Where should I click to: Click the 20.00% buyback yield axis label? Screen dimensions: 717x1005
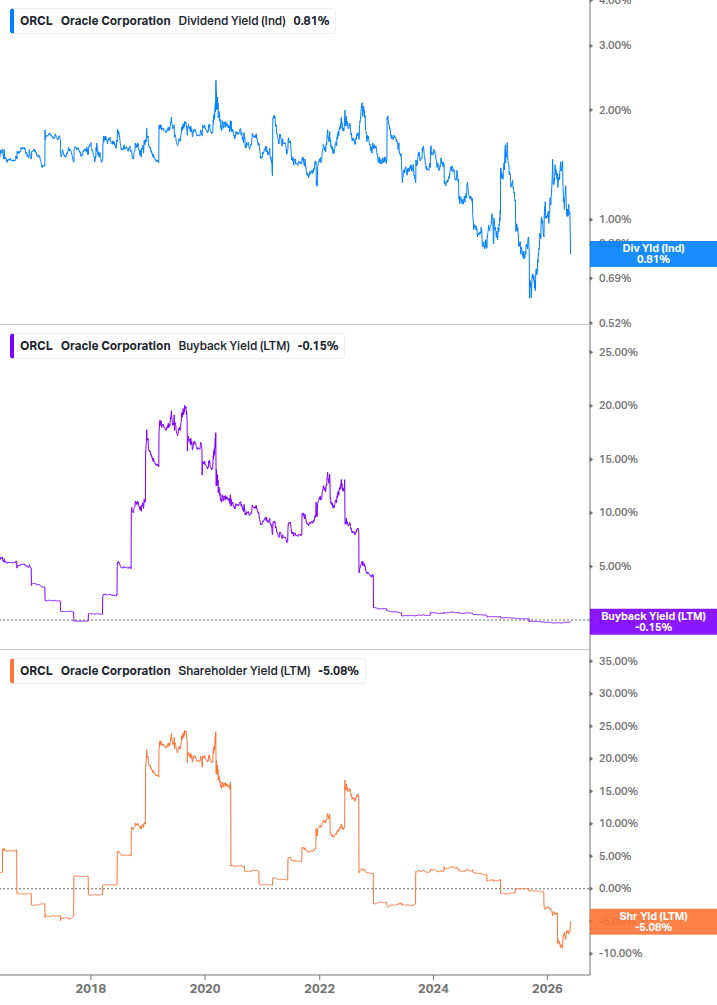click(618, 406)
